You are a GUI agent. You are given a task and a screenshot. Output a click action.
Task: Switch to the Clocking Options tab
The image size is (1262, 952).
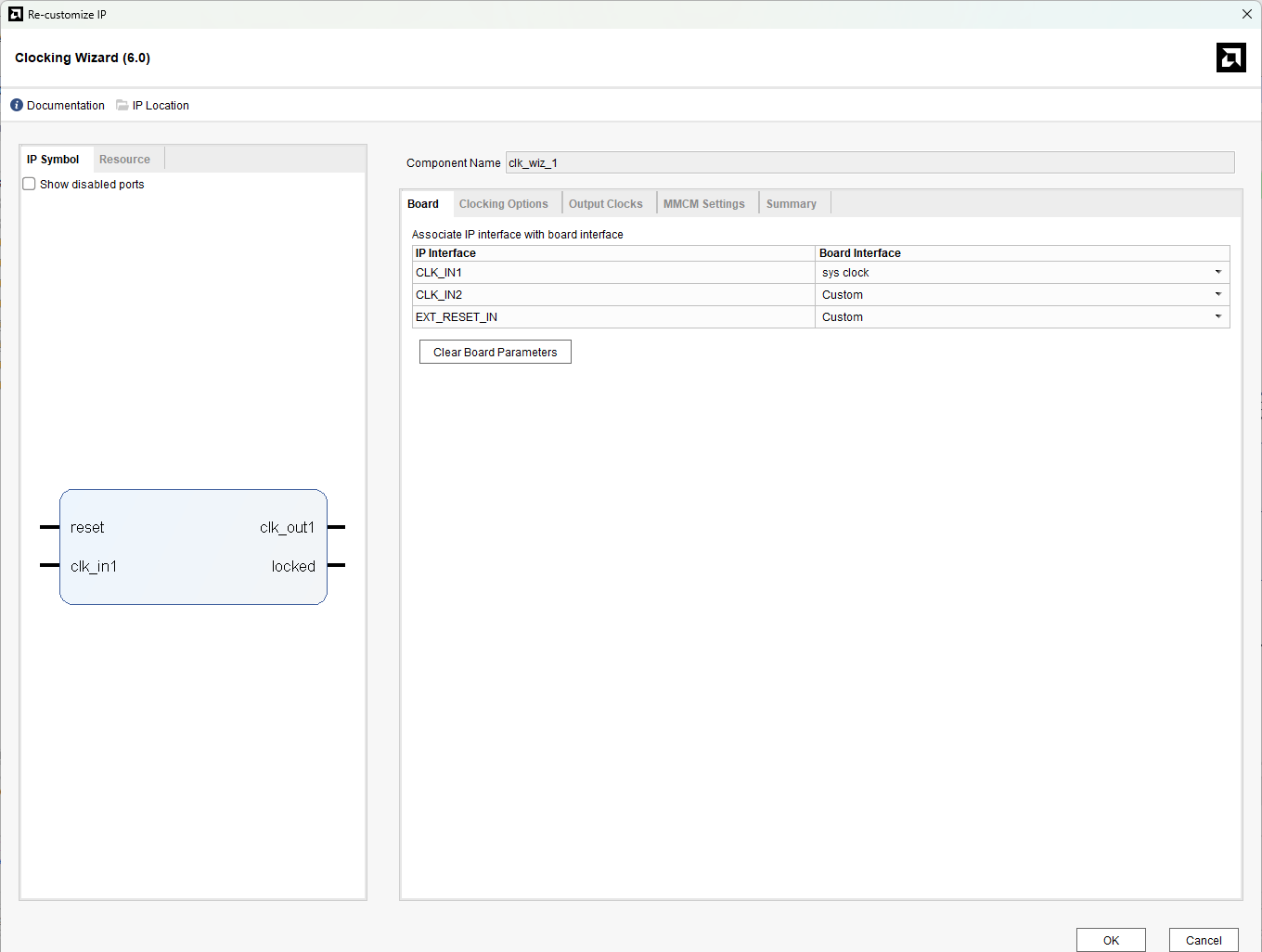click(503, 204)
